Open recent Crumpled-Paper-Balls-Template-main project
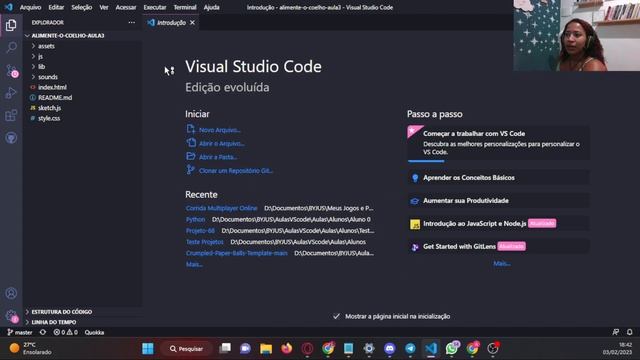The image size is (640, 360). [237, 253]
